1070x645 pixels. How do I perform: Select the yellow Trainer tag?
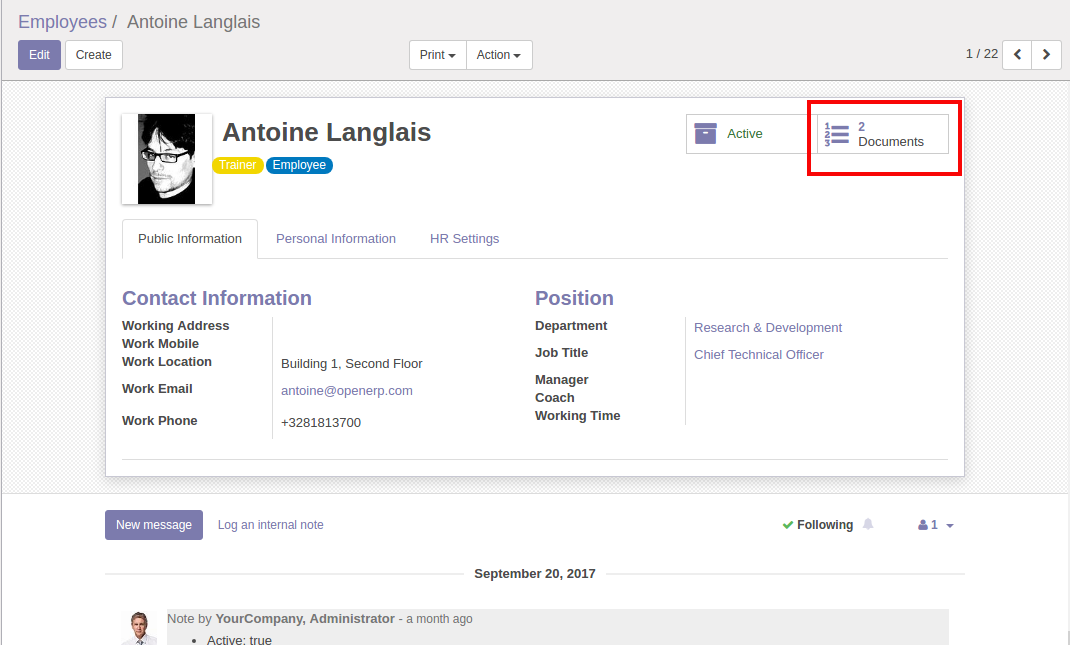coord(238,165)
